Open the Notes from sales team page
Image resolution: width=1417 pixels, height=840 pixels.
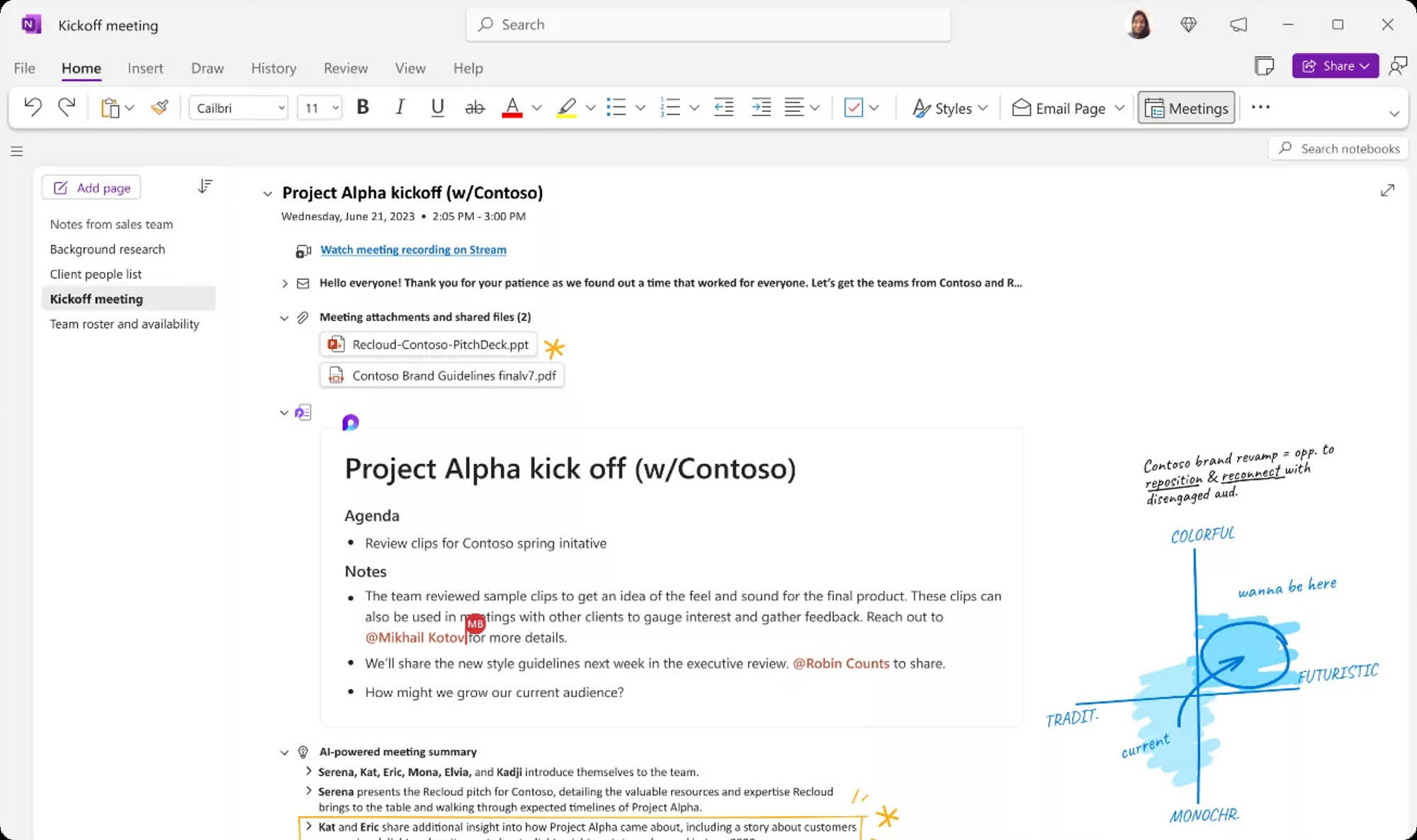pyautogui.click(x=111, y=224)
